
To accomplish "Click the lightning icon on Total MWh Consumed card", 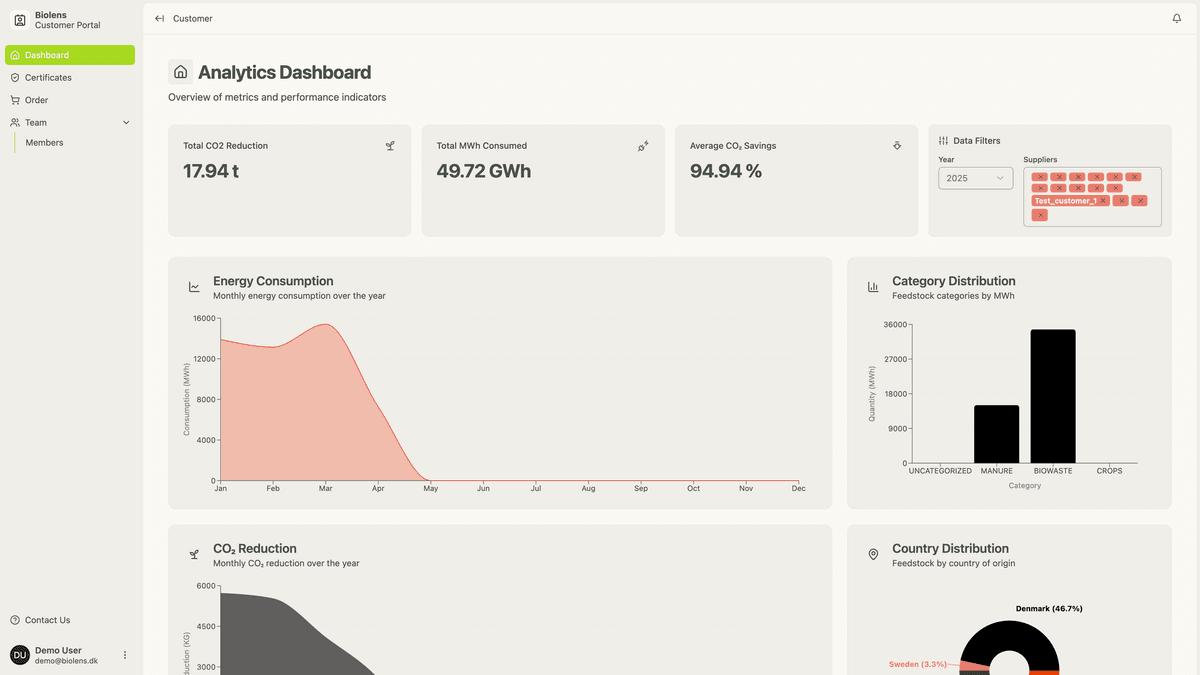I will pyautogui.click(x=643, y=145).
